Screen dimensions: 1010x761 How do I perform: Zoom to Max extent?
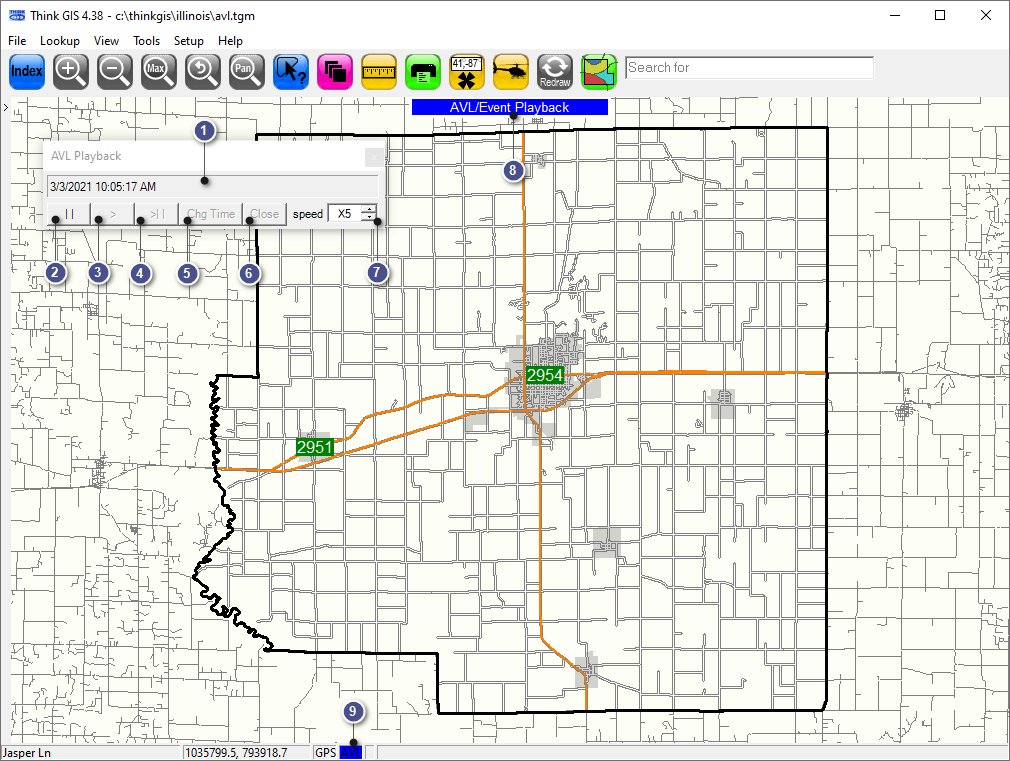point(158,72)
